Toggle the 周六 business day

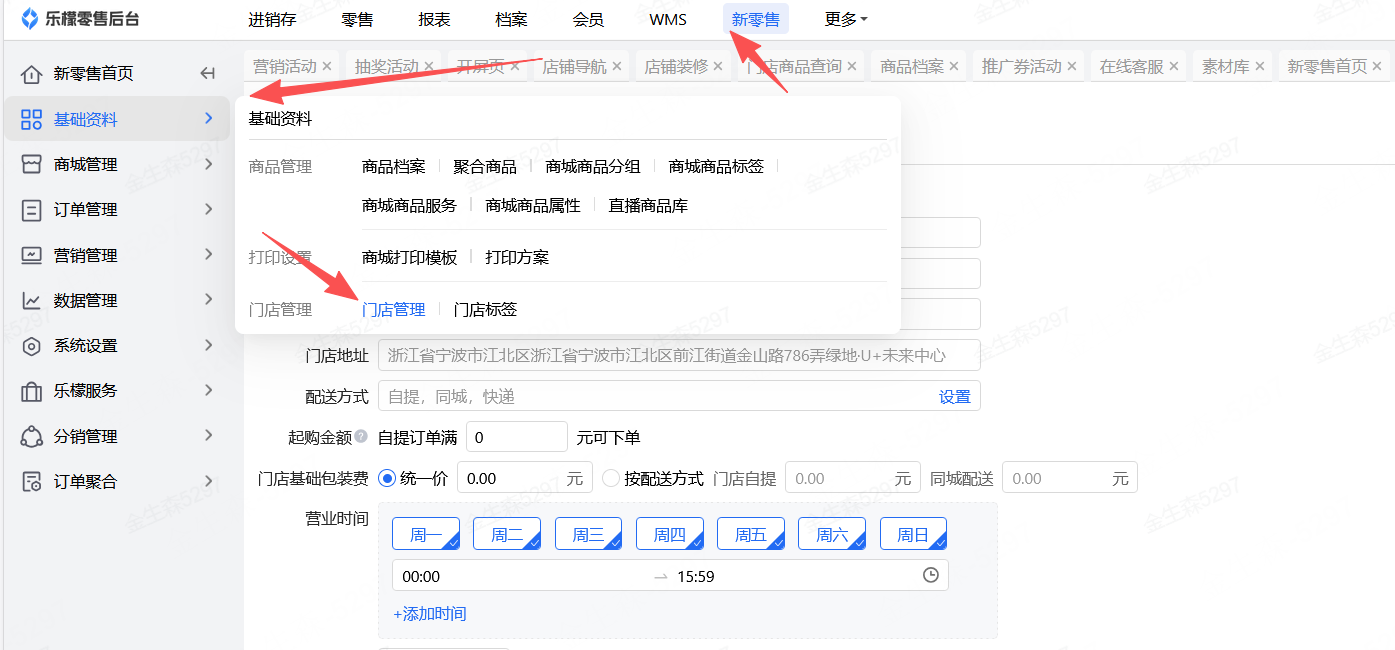point(832,534)
